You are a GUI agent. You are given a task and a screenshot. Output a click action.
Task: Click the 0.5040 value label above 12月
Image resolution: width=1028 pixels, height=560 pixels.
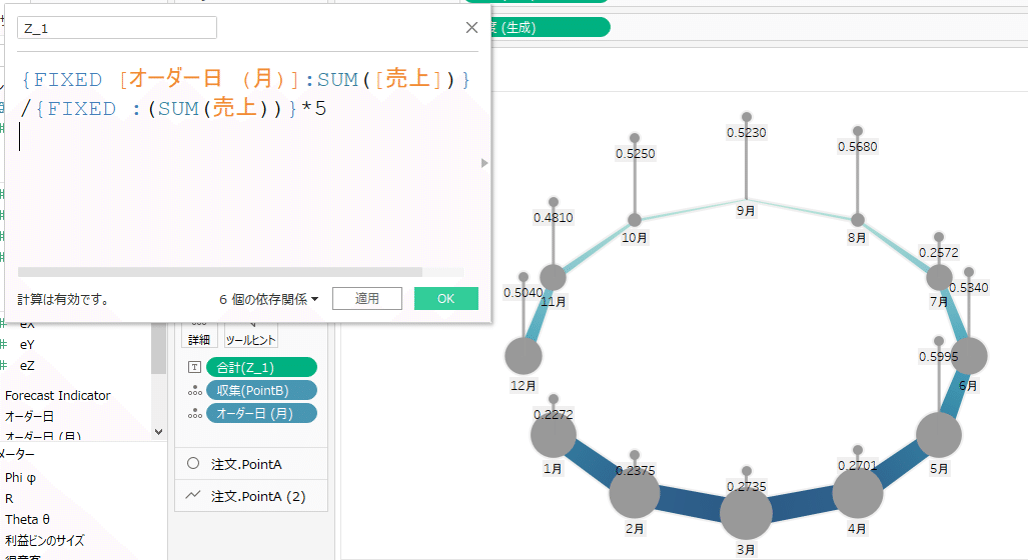(523, 292)
